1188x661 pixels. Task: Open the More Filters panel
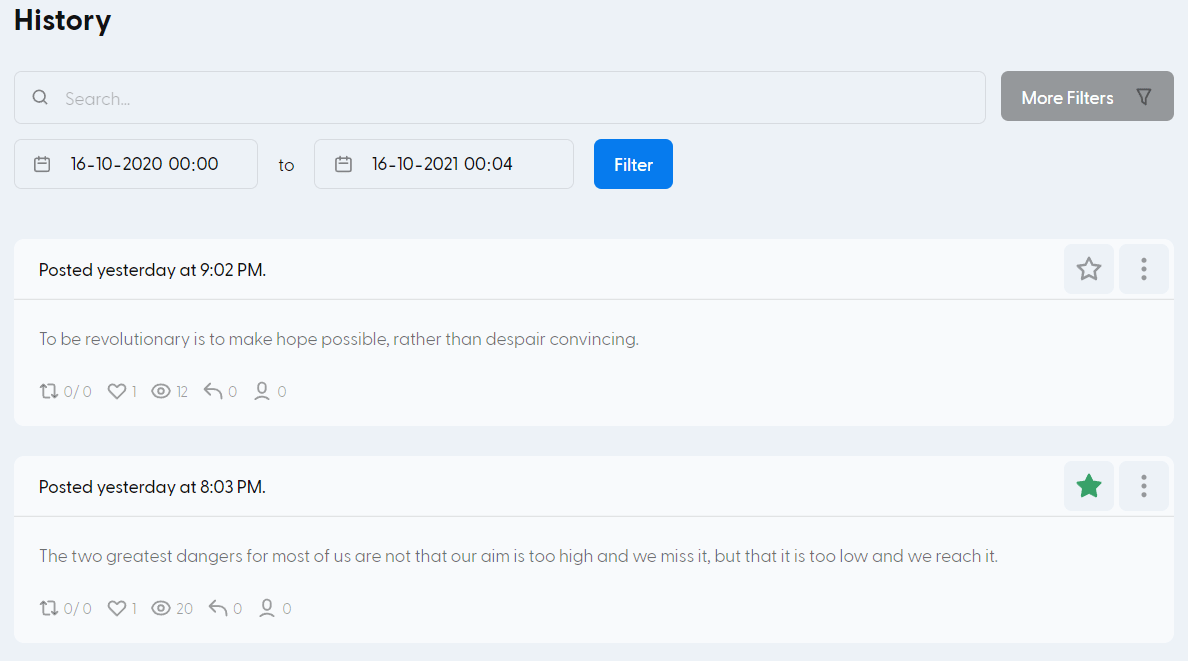[x=1086, y=97]
